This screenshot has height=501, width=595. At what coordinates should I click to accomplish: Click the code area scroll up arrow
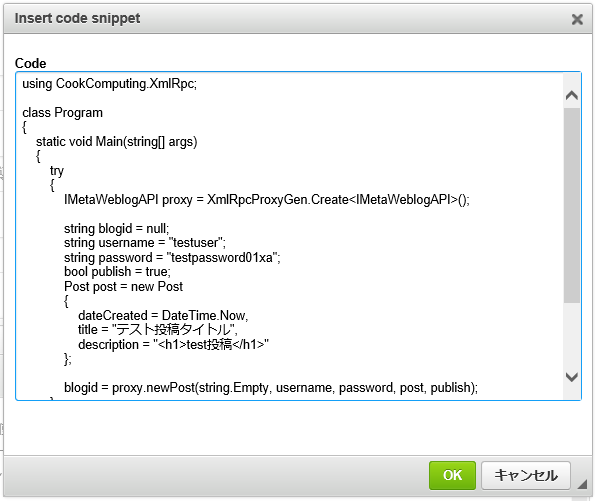pyautogui.click(x=571, y=95)
